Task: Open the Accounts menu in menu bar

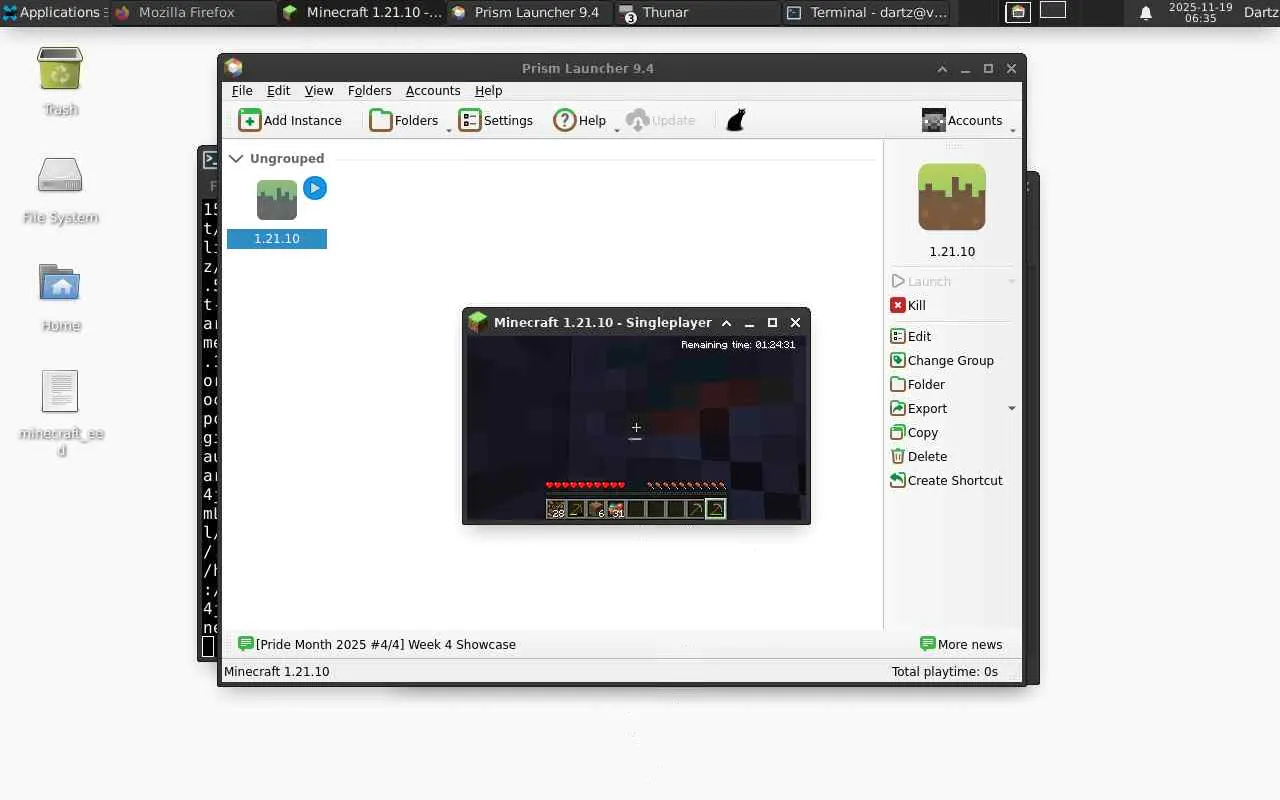Action: click(433, 90)
